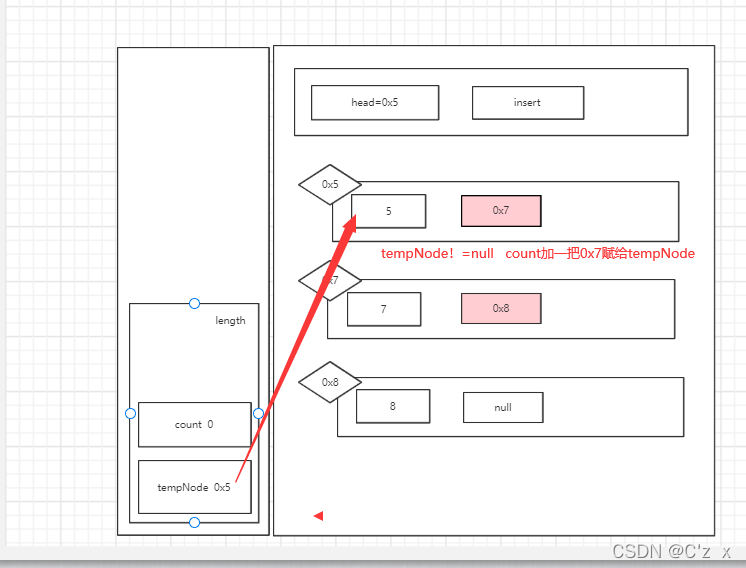Select the pink 0x8 pointer box
This screenshot has width=746, height=568.
(501, 309)
